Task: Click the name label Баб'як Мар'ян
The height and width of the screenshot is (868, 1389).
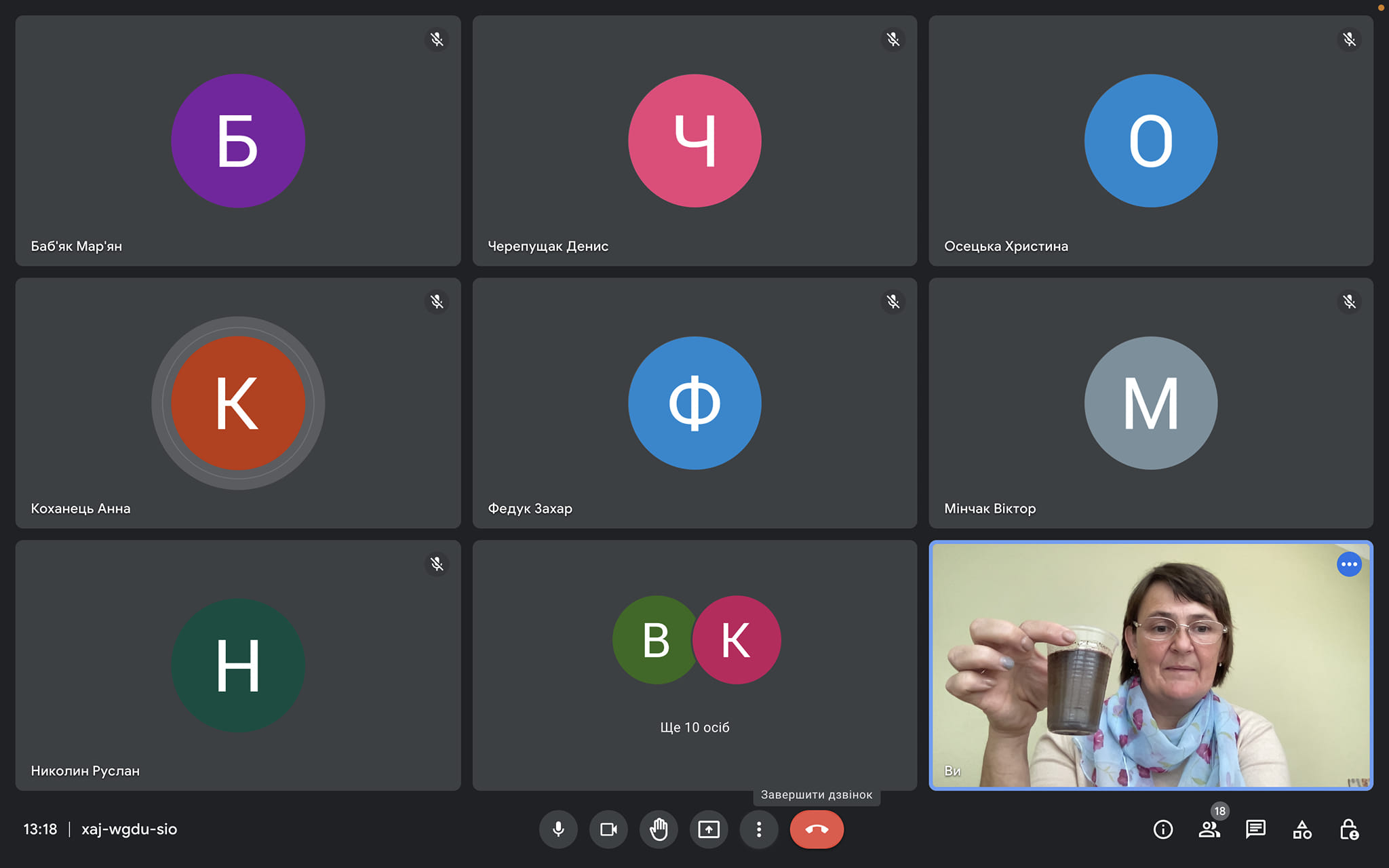Action: click(77, 246)
